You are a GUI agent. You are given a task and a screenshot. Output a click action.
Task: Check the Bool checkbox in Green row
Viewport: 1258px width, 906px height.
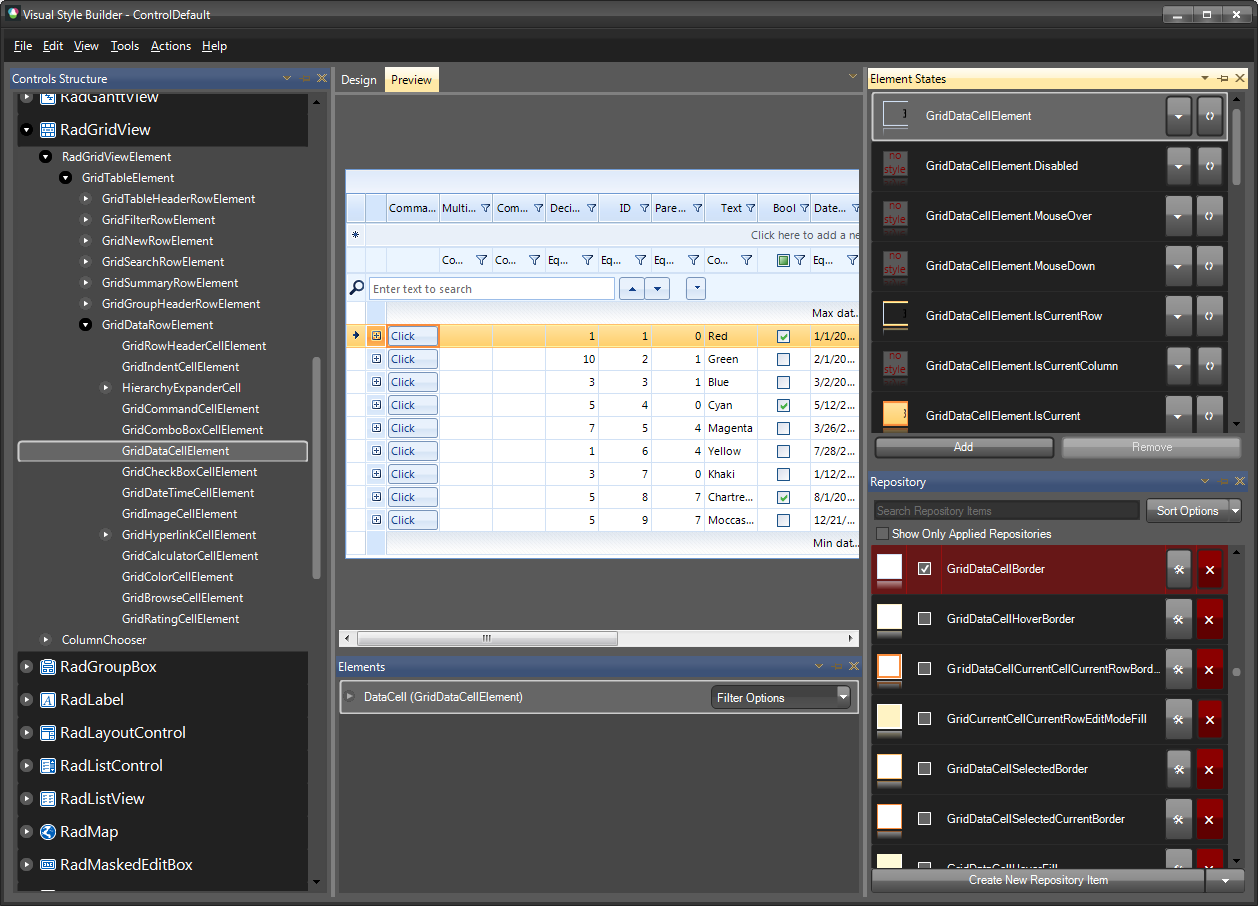[784, 359]
